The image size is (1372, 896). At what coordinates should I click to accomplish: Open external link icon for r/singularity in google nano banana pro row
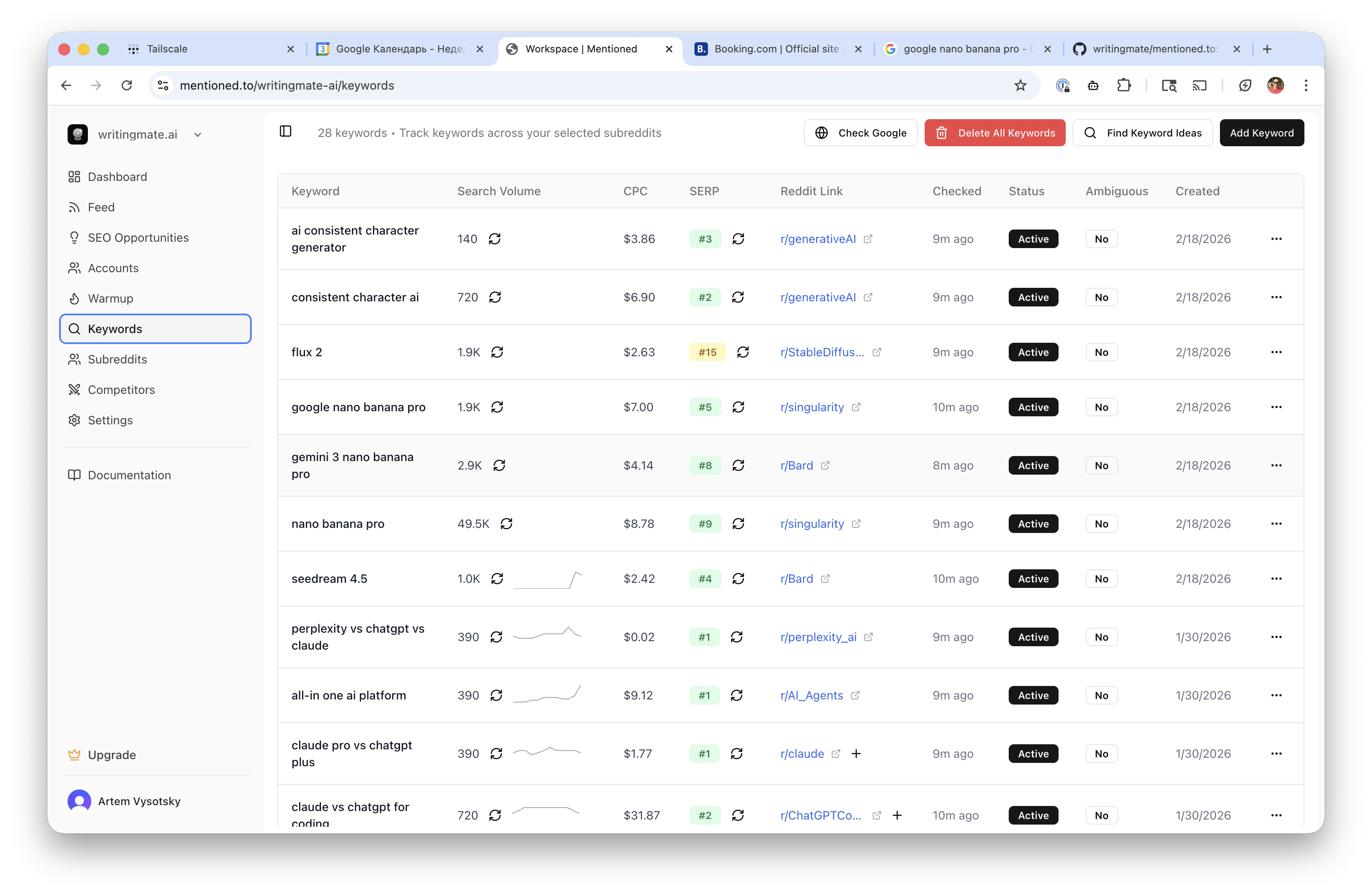coord(856,407)
